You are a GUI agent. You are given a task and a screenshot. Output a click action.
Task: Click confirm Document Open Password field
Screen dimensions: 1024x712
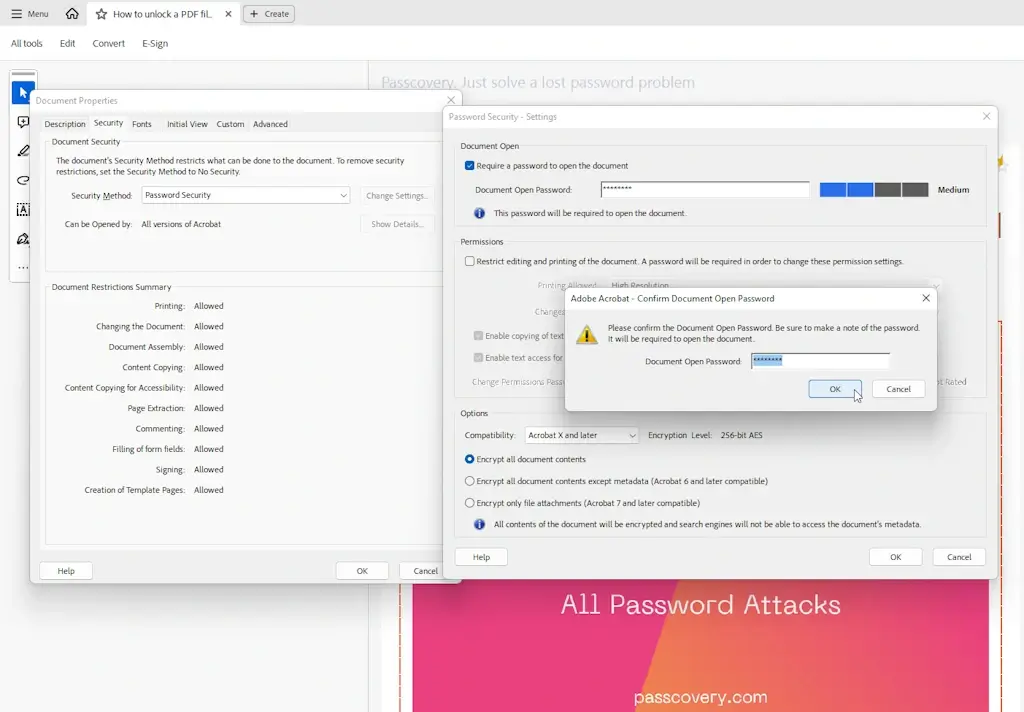coord(820,361)
